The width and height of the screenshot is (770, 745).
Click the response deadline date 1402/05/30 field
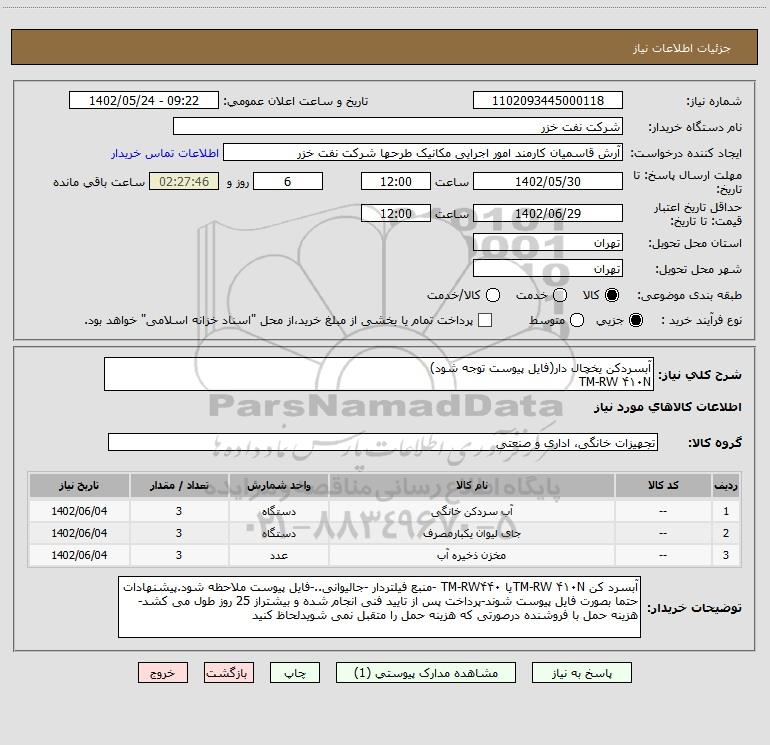tap(548, 181)
